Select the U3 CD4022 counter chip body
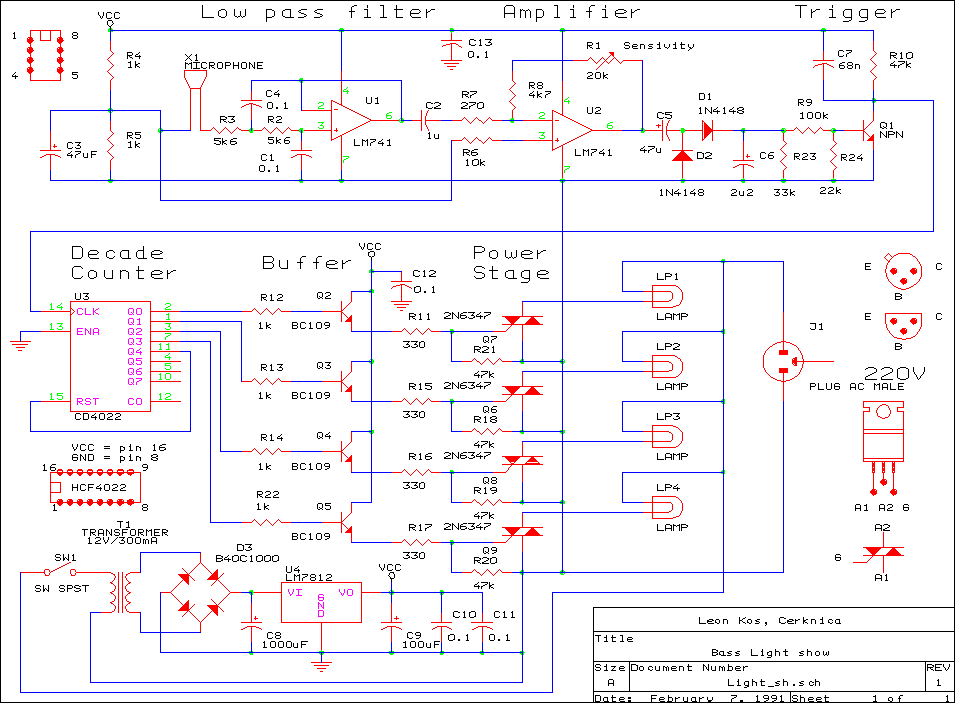Image resolution: width=955 pixels, height=703 pixels. (x=110, y=355)
